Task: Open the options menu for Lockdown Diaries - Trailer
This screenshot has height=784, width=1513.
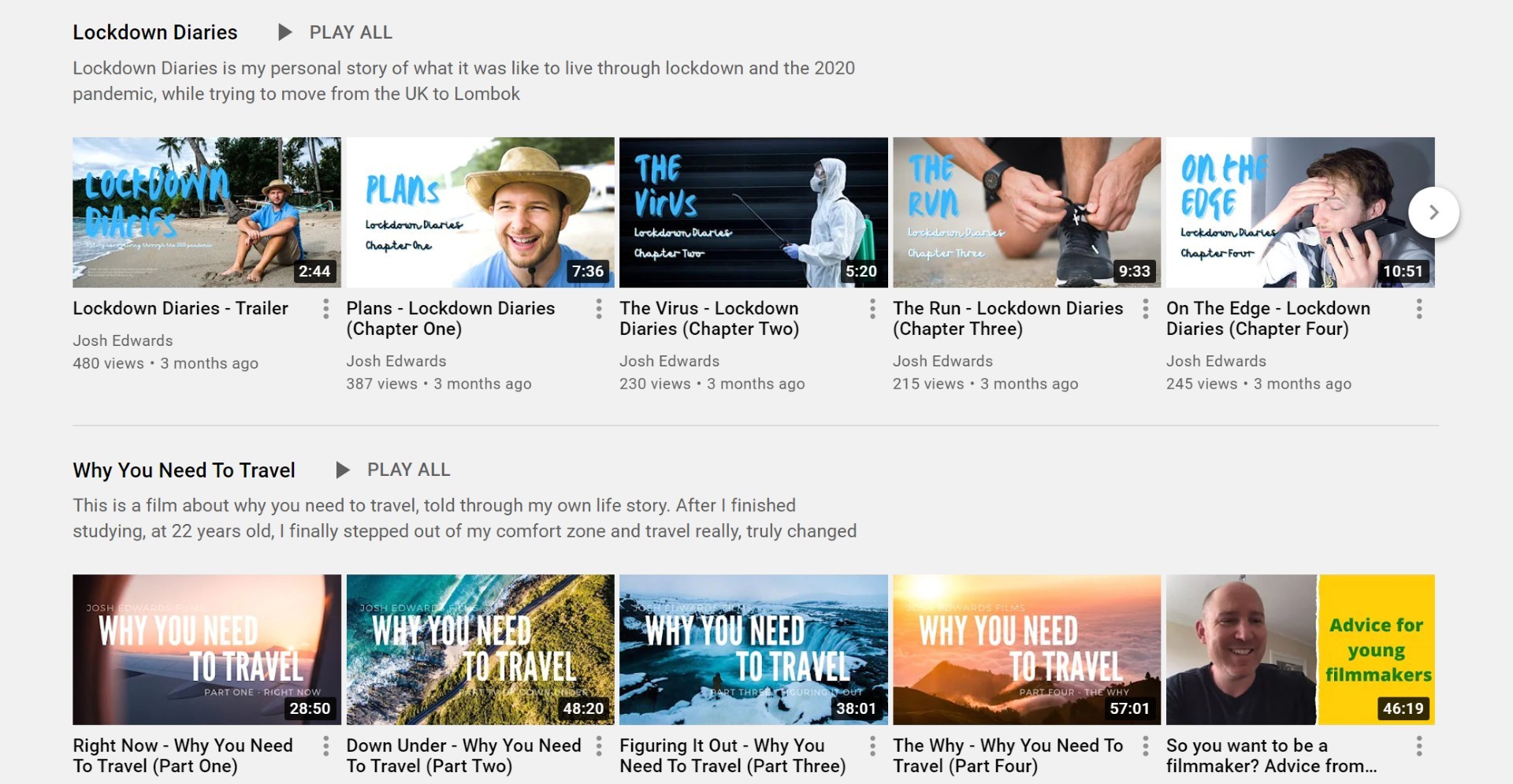Action: click(x=325, y=309)
